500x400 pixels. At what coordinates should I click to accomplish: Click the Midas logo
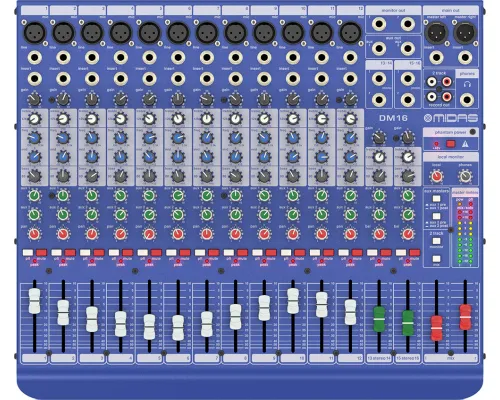pyautogui.click(x=451, y=118)
